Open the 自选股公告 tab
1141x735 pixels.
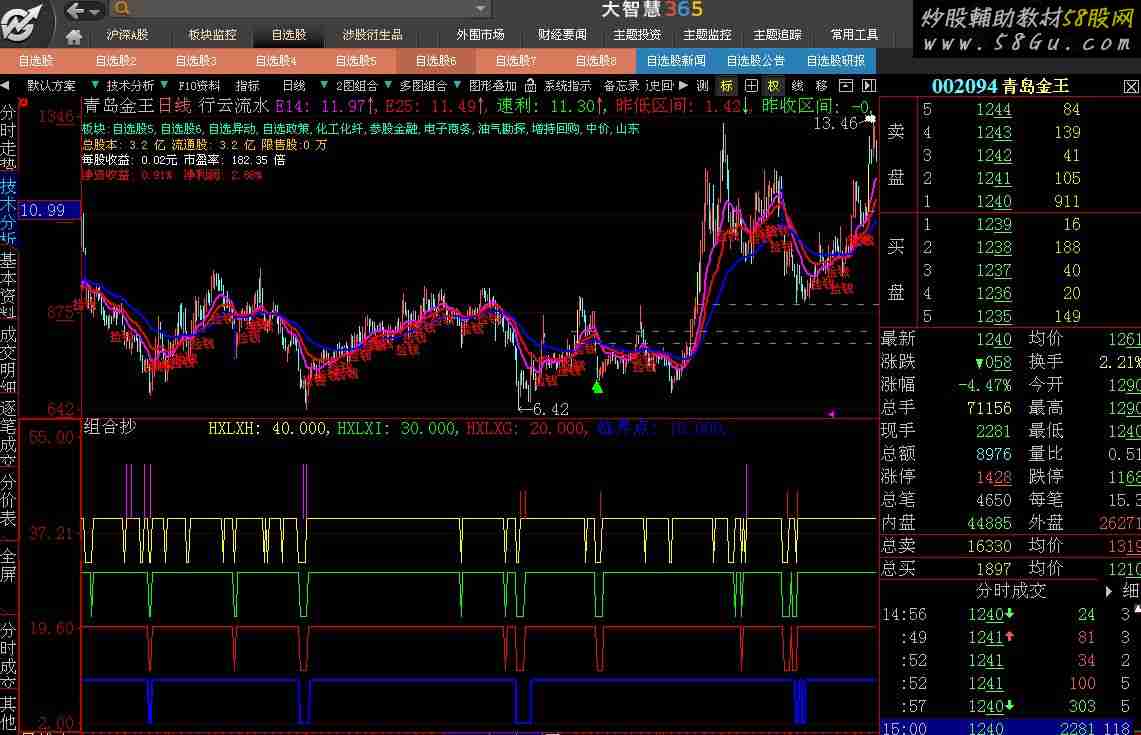(756, 61)
